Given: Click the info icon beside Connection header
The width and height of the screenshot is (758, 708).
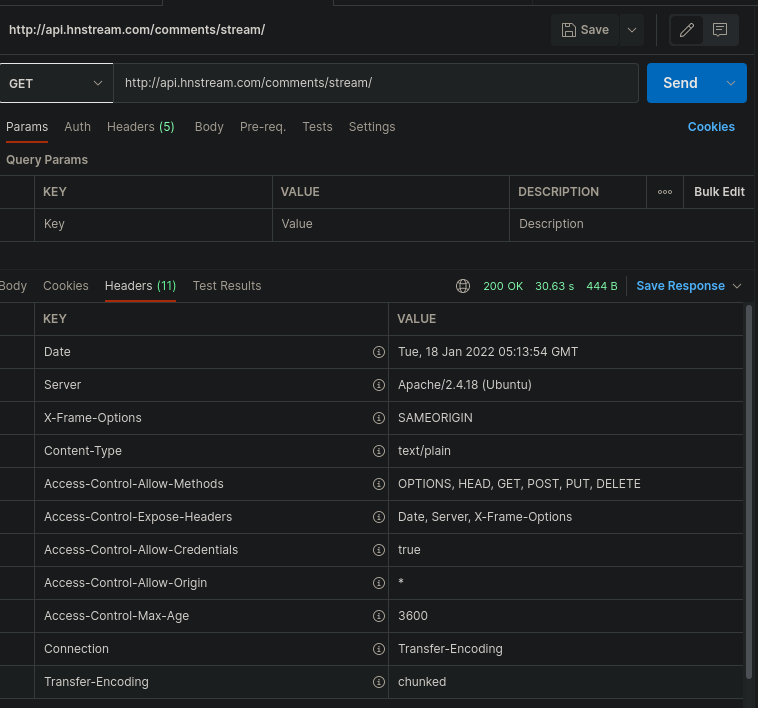Looking at the screenshot, I should pyautogui.click(x=379, y=649).
